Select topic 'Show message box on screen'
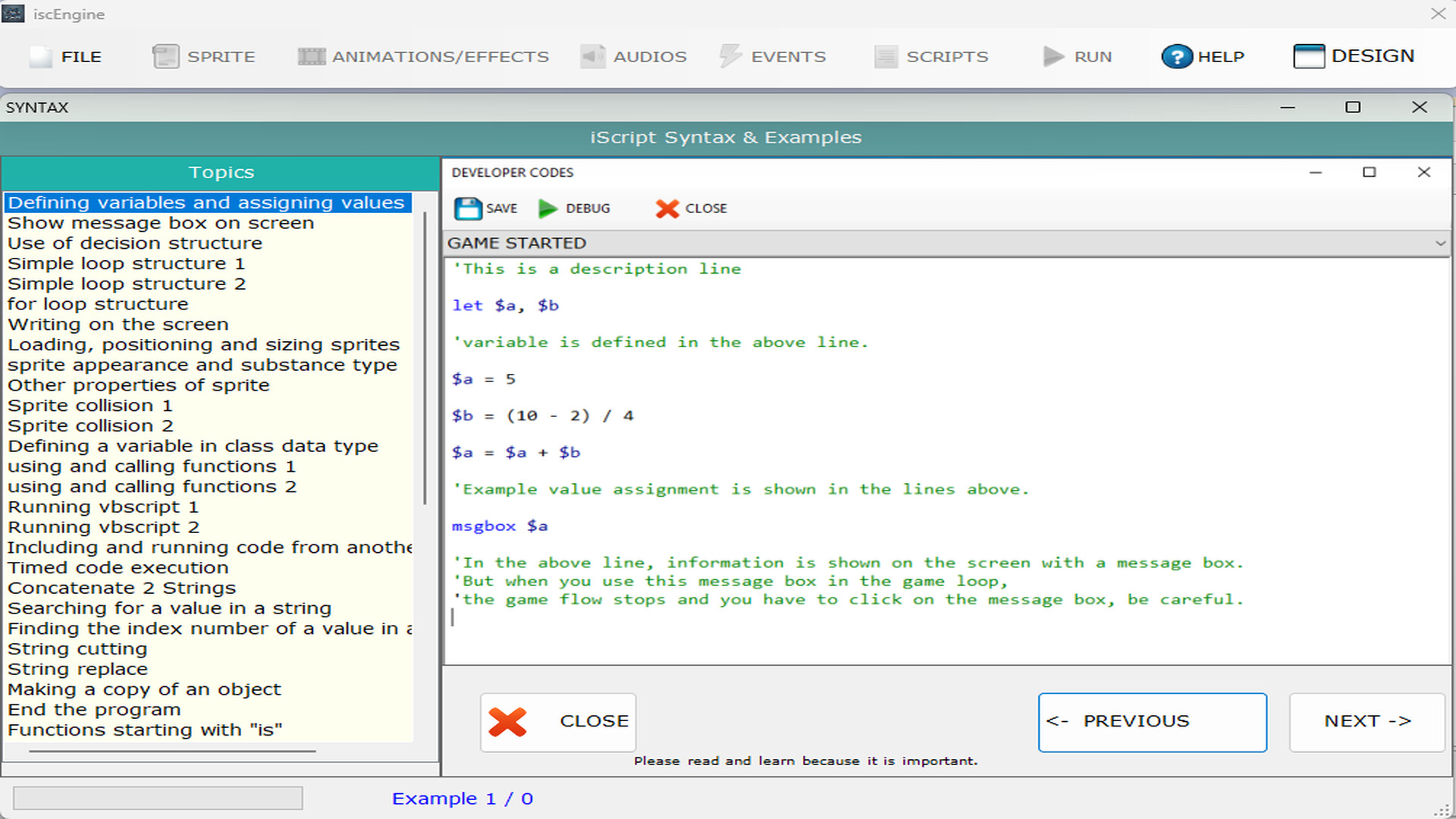 [160, 222]
